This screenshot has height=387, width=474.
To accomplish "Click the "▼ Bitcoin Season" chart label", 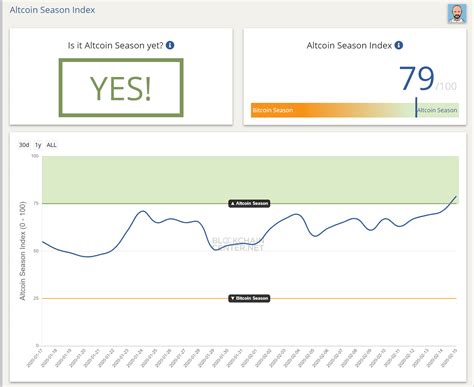I will (249, 298).
